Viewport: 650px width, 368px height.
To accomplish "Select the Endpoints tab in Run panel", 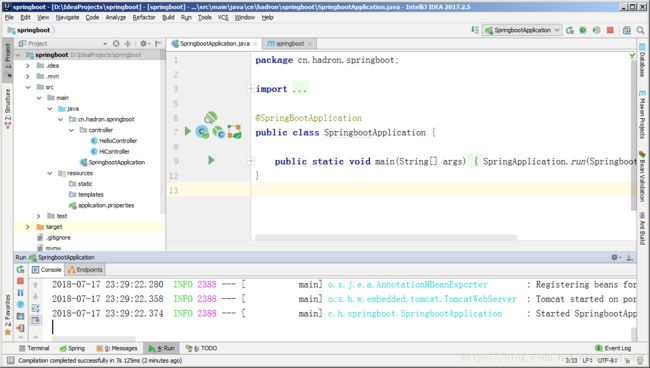I will click(85, 270).
